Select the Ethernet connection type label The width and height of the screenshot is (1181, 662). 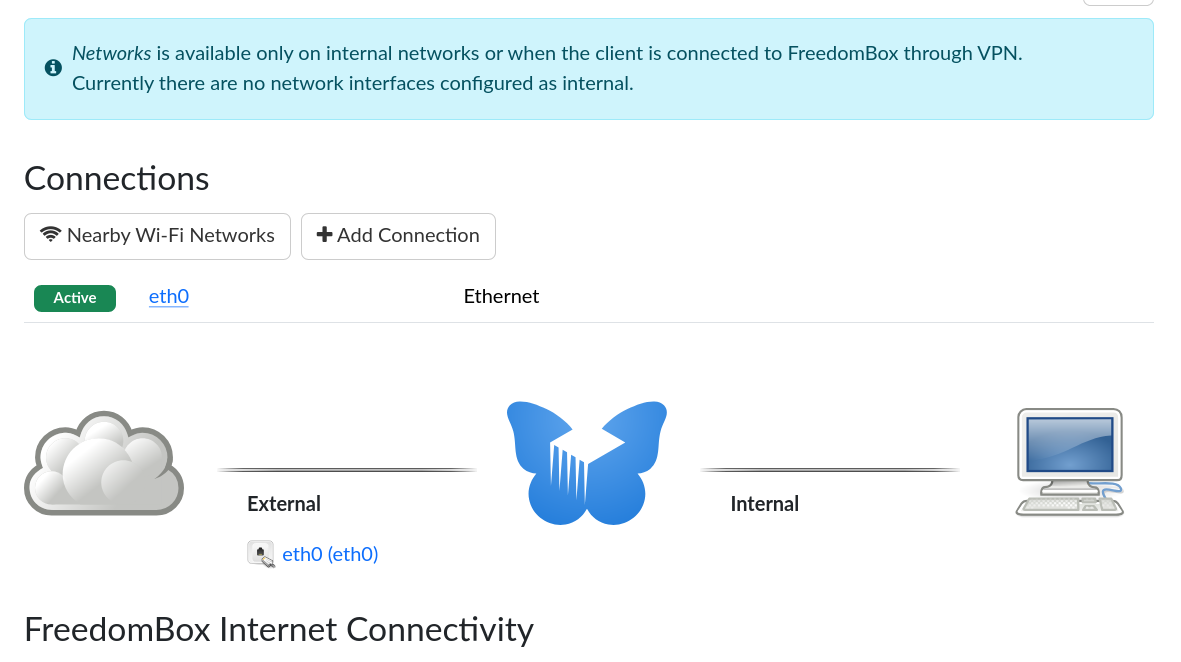click(501, 297)
